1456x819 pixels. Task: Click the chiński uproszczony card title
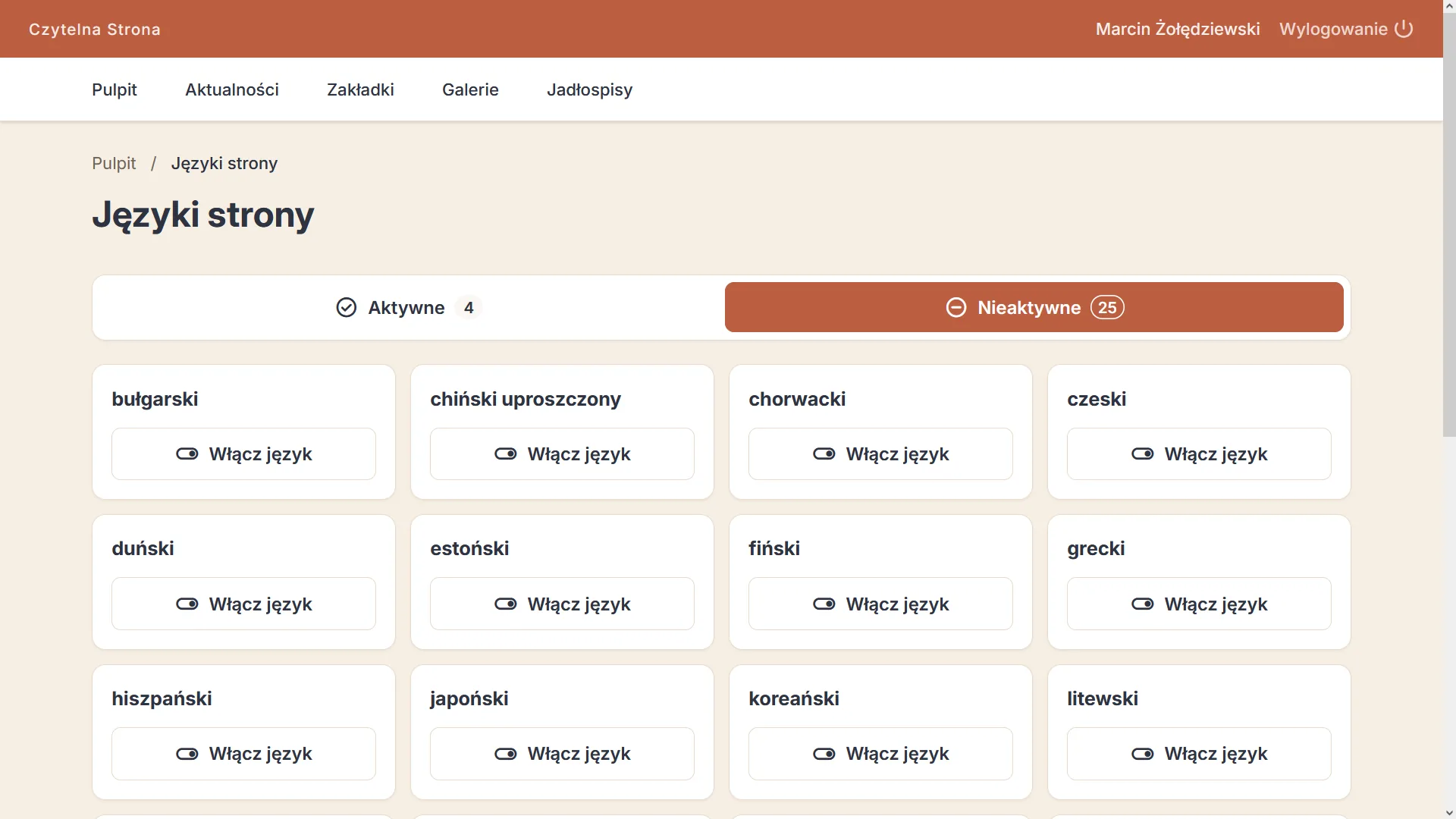(x=526, y=399)
